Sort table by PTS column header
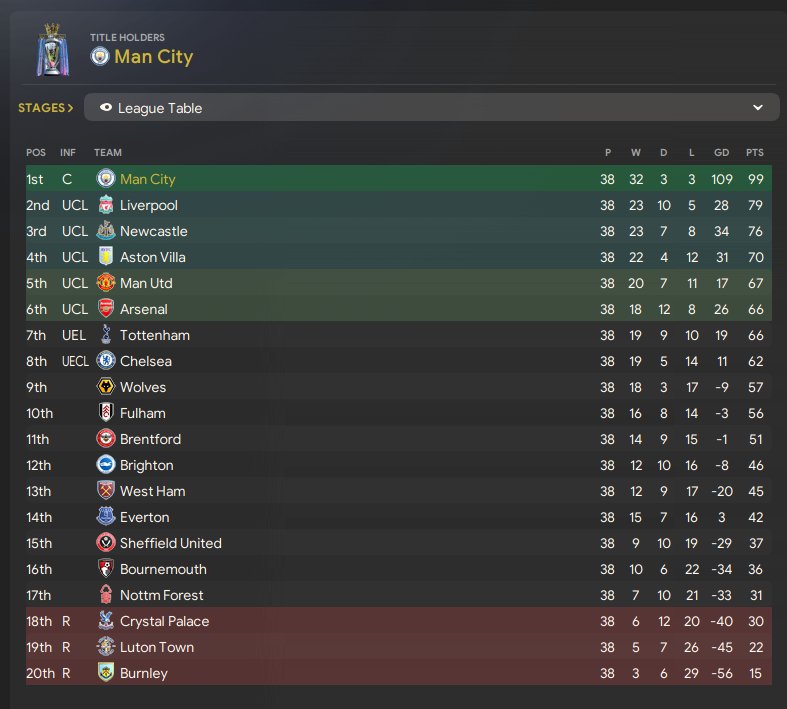787x709 pixels. pos(754,152)
